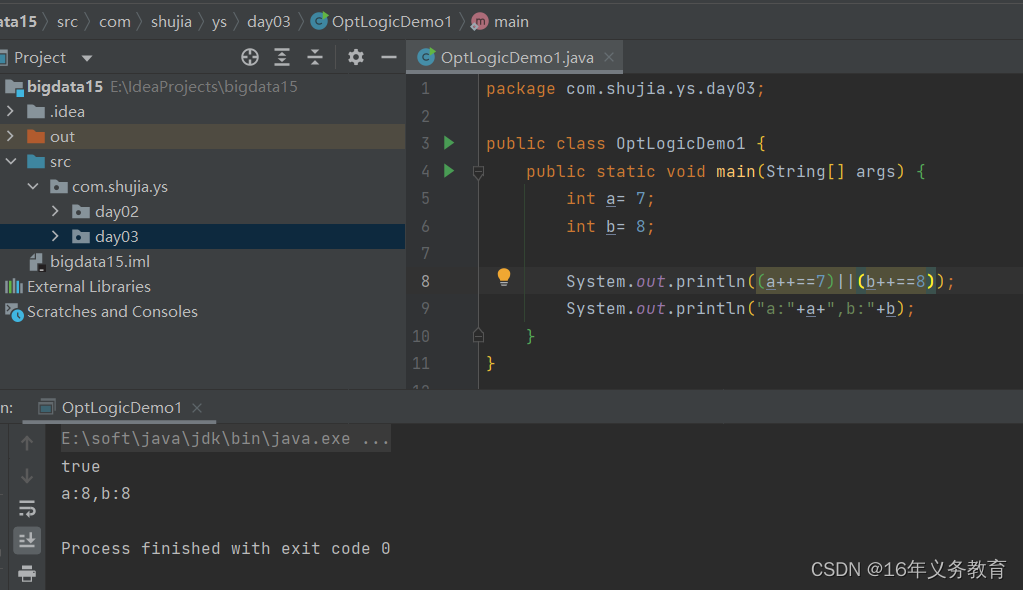Click the println("a:"+a+",b:"+b) line
This screenshot has height=590, width=1023.
tap(741, 309)
